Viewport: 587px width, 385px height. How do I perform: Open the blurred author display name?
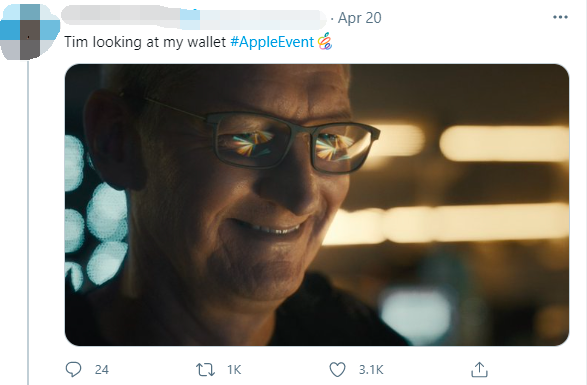(121, 18)
